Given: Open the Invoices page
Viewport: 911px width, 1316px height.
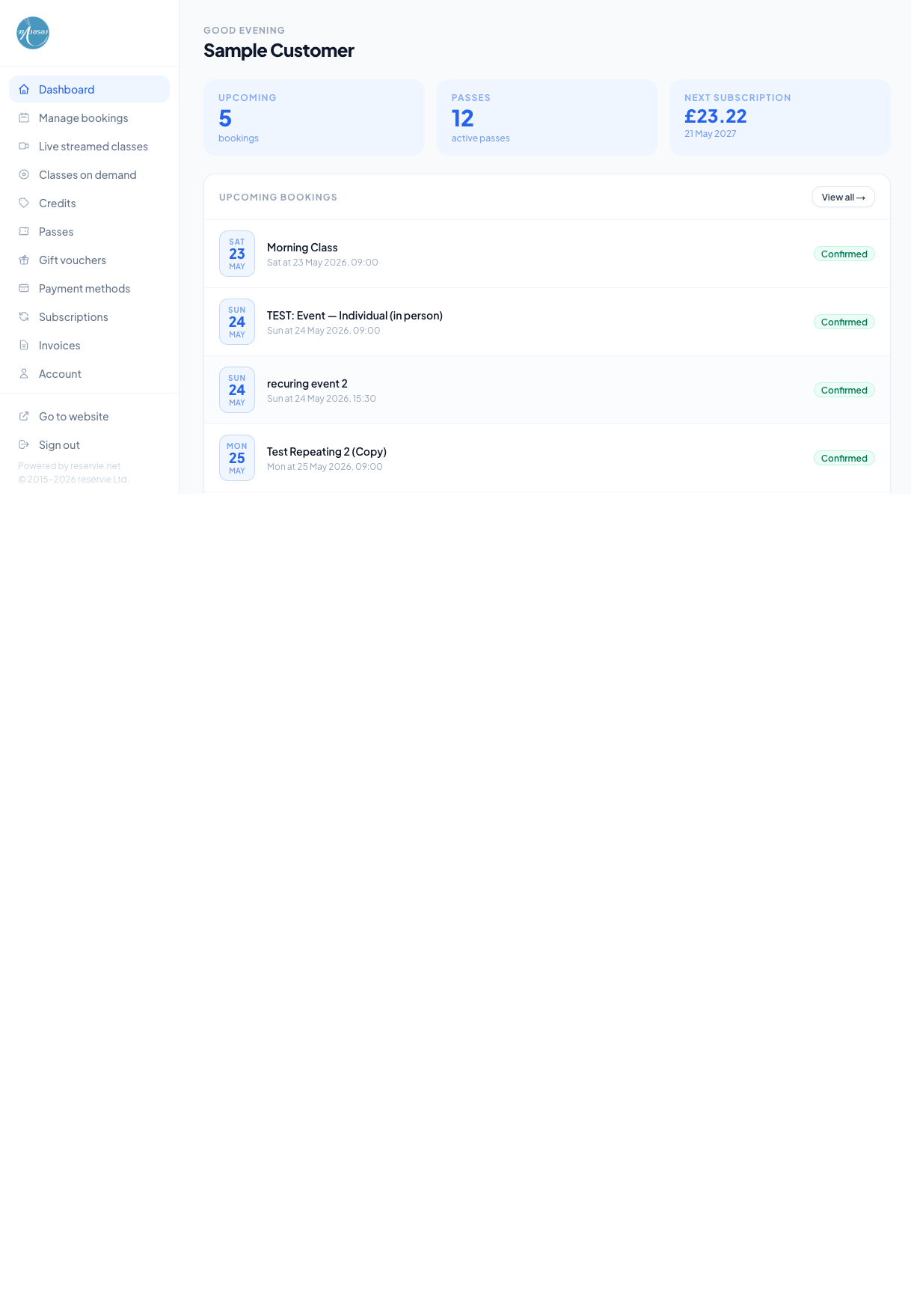Looking at the screenshot, I should click(x=89, y=345).
